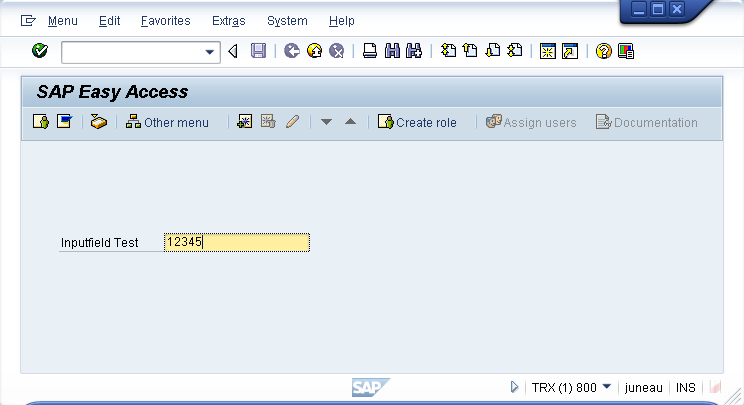
Task: Click the Save diskette icon
Action: [258, 51]
